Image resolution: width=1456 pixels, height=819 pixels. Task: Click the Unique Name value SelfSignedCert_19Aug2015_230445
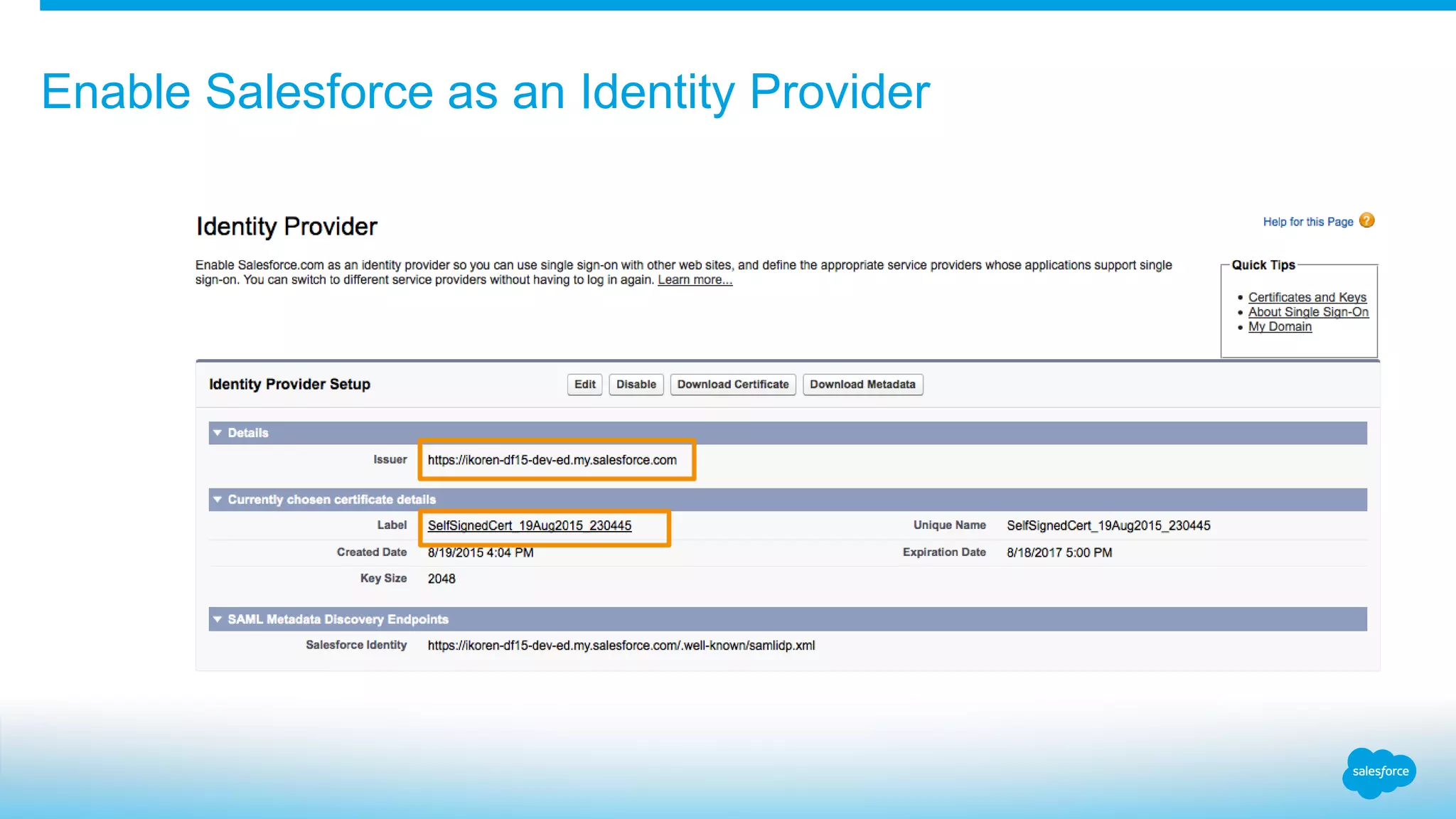[1108, 525]
